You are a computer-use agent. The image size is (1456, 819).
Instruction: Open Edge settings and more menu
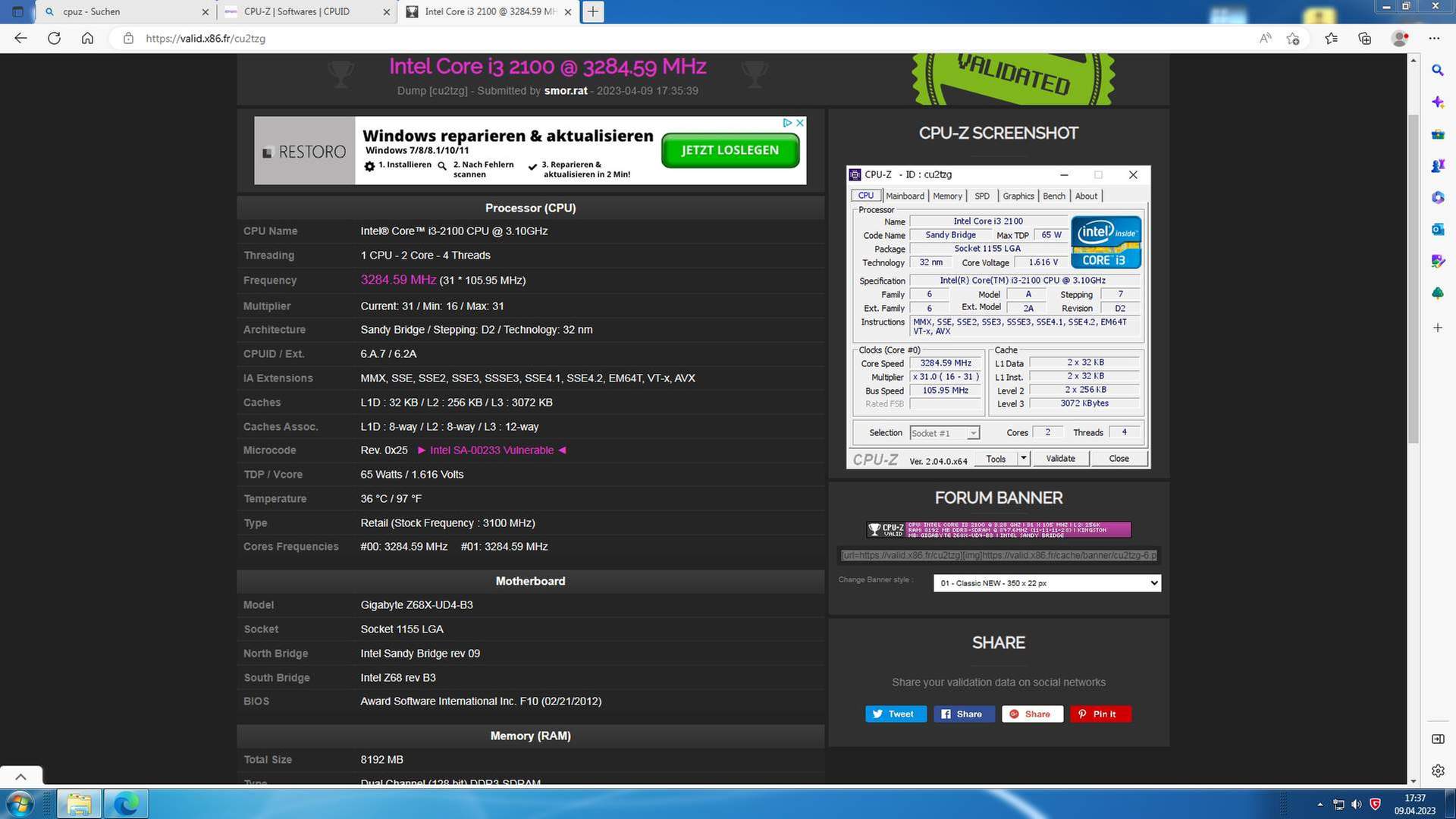click(x=1434, y=38)
